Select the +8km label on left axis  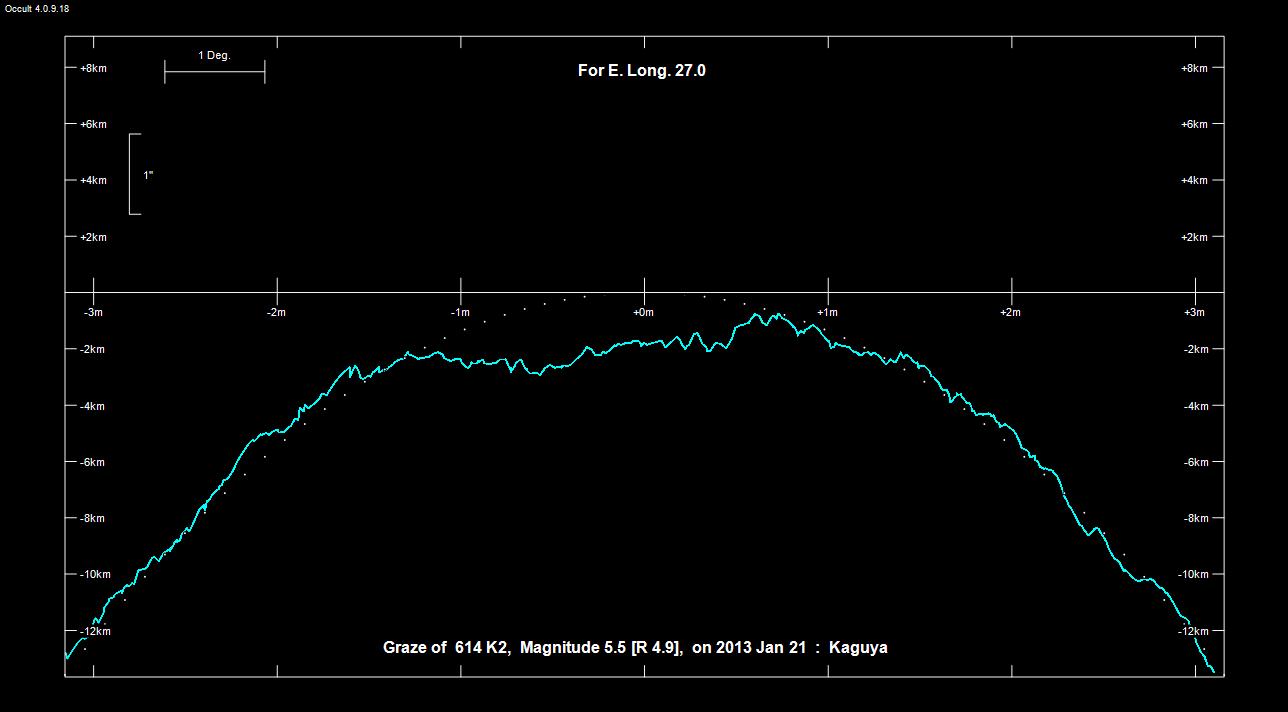tap(93, 68)
